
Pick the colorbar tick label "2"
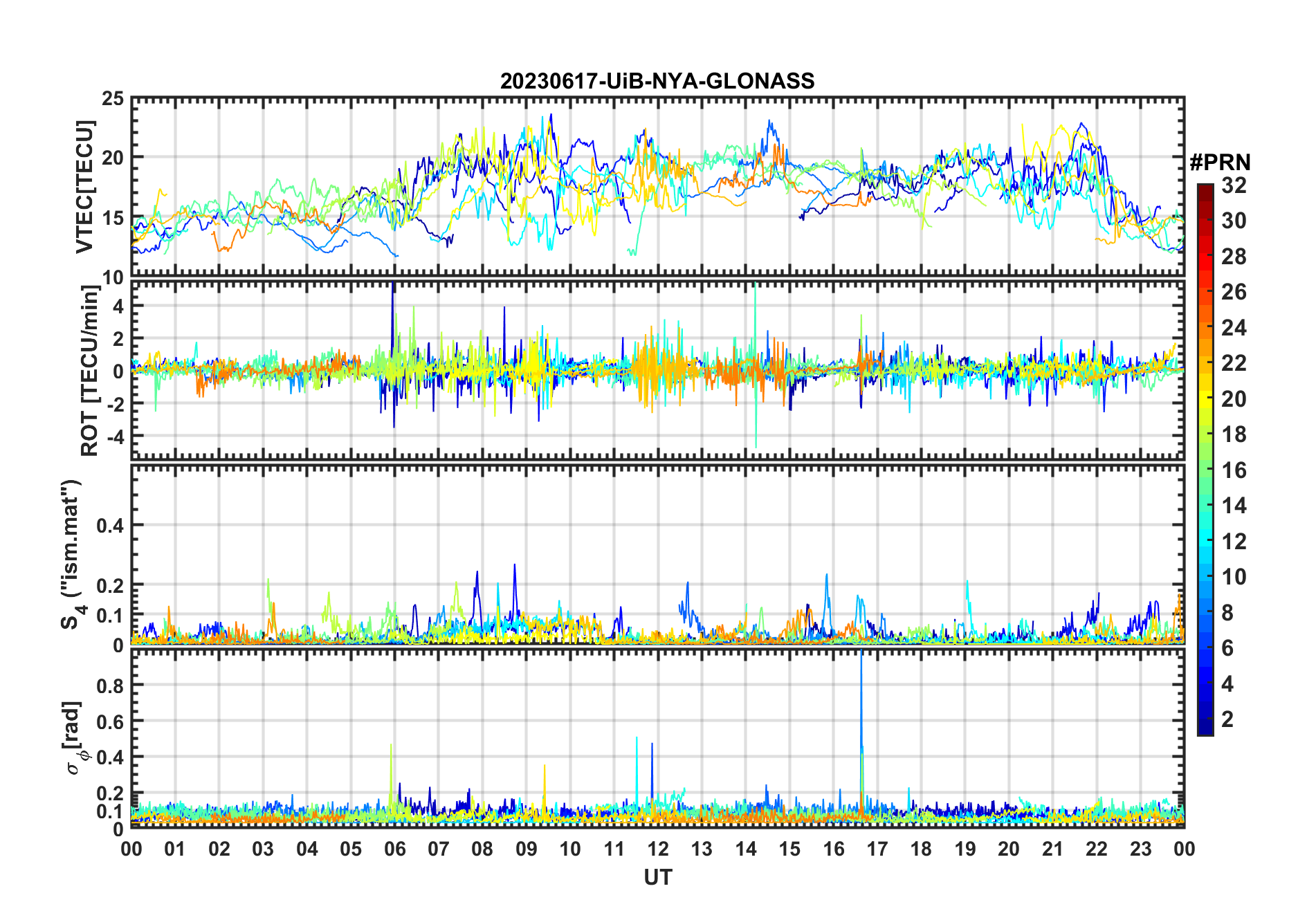[x=1227, y=719]
